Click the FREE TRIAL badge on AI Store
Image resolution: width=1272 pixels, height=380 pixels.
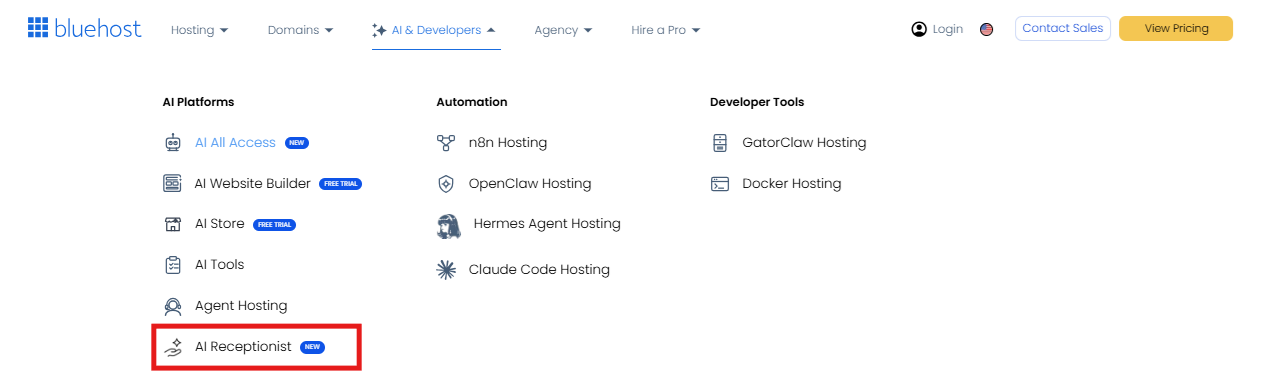(275, 225)
